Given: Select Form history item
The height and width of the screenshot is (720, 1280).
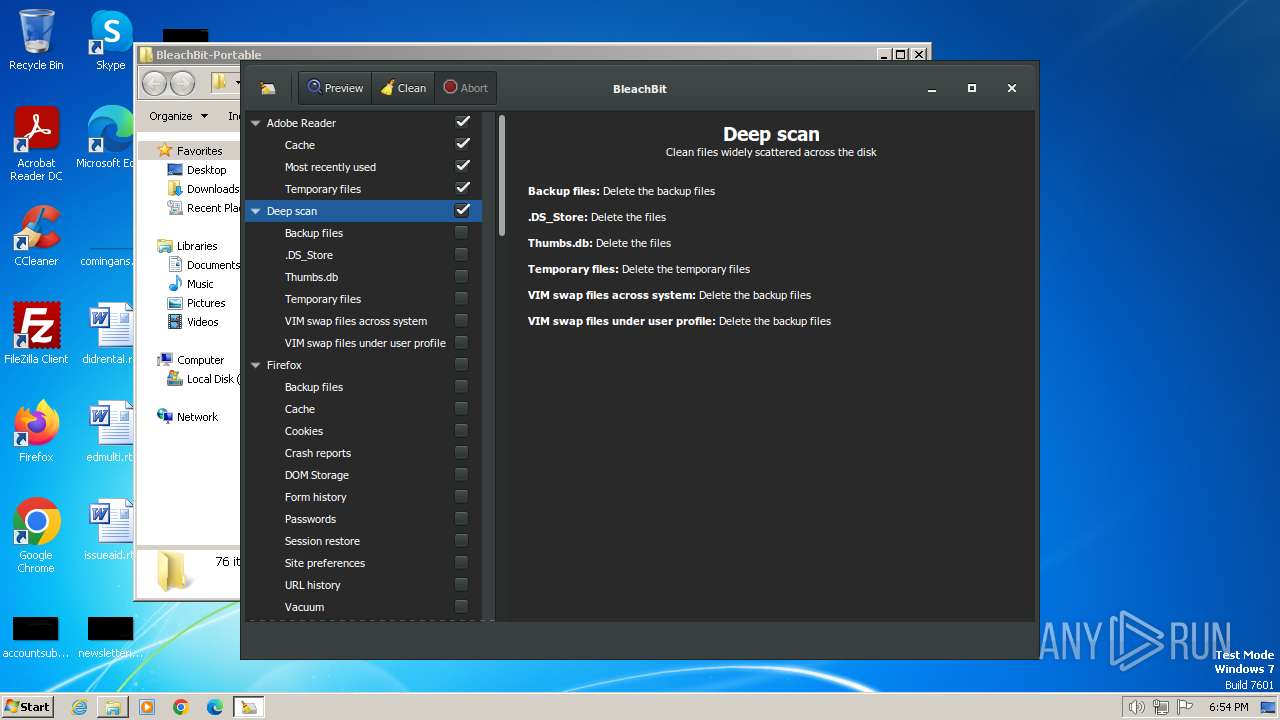Looking at the screenshot, I should click(x=316, y=497).
